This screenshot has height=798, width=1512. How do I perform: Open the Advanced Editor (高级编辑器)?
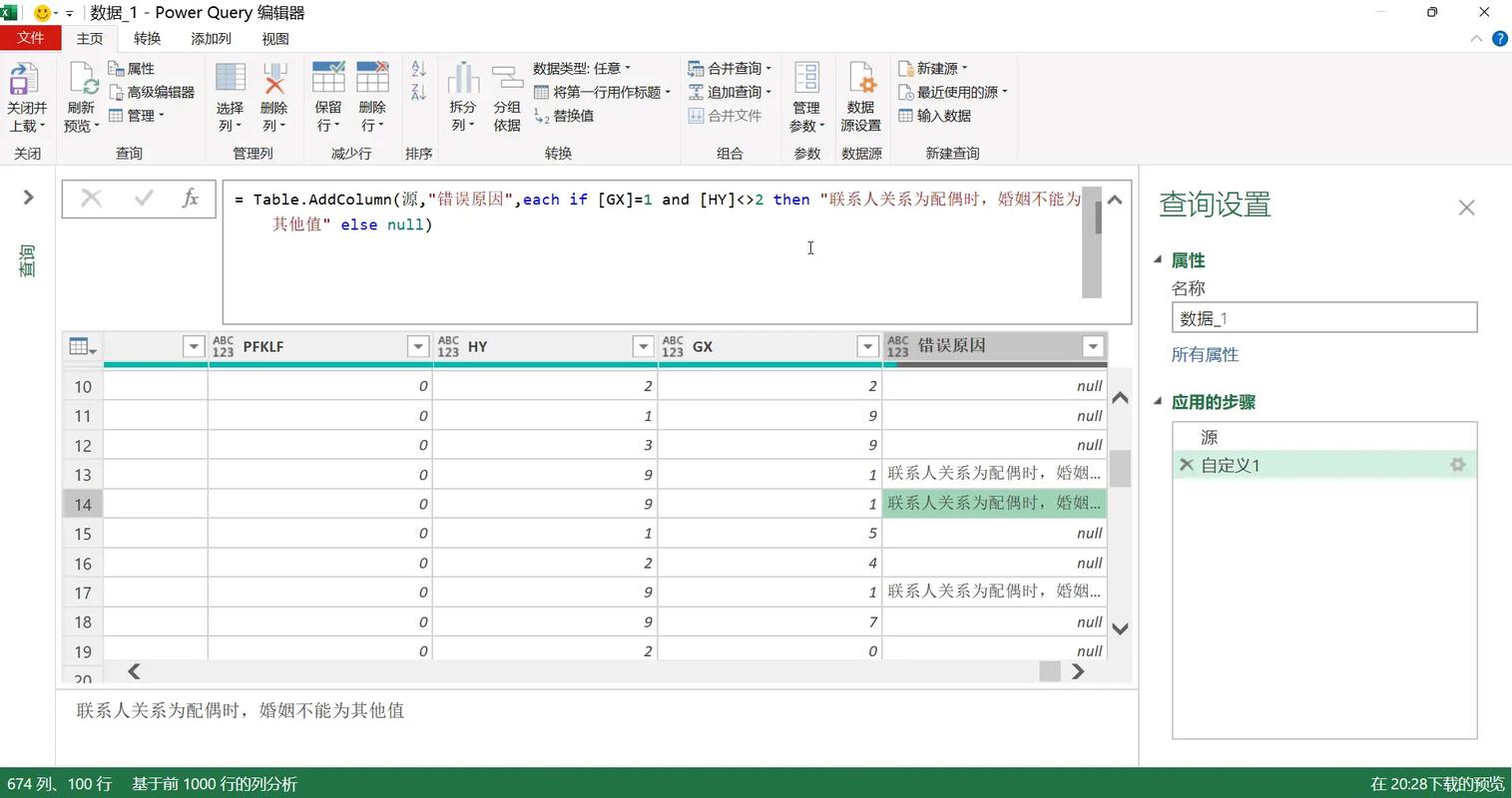coord(152,92)
